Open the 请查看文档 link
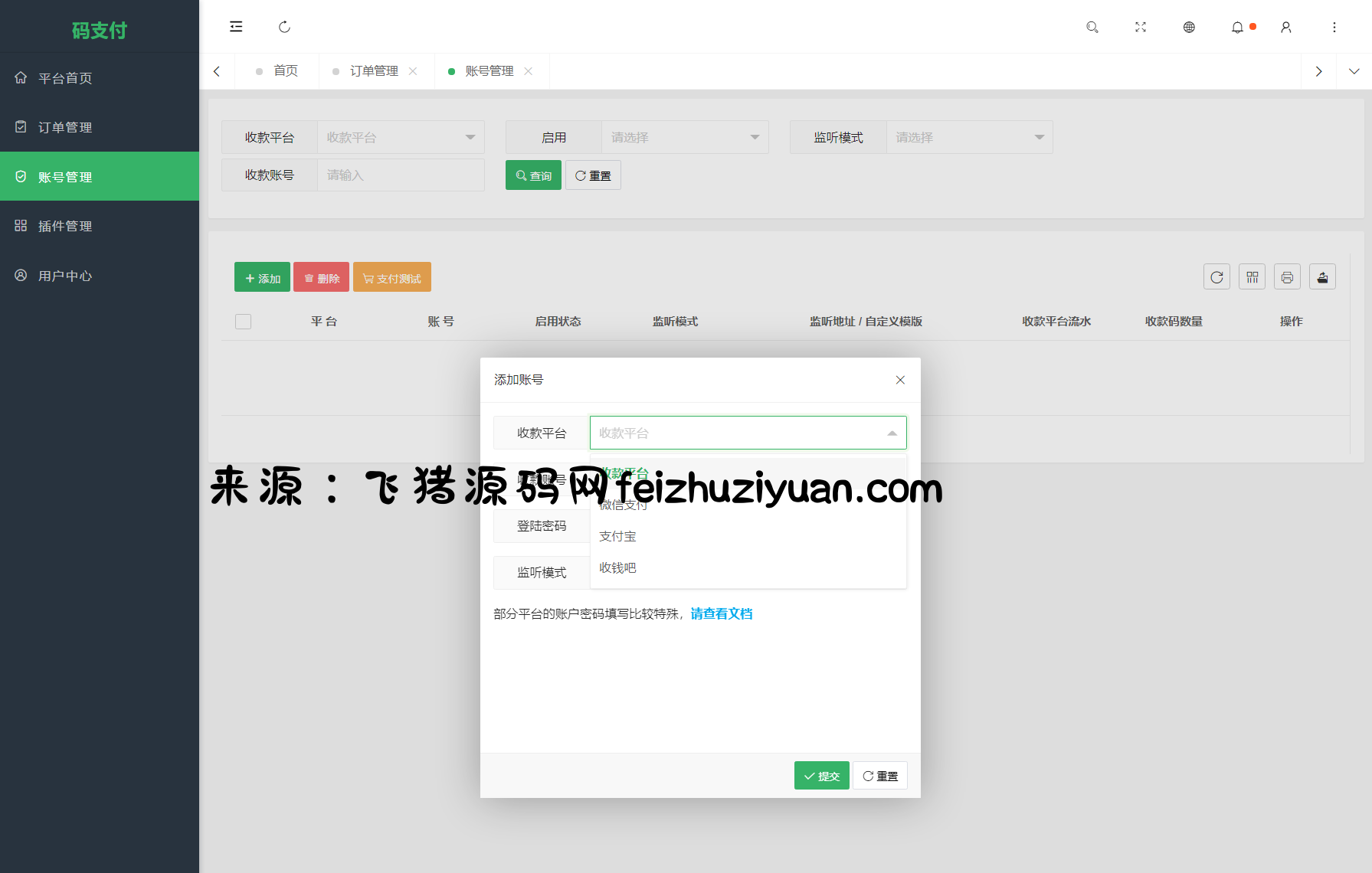The width and height of the screenshot is (1372, 873). click(x=721, y=613)
